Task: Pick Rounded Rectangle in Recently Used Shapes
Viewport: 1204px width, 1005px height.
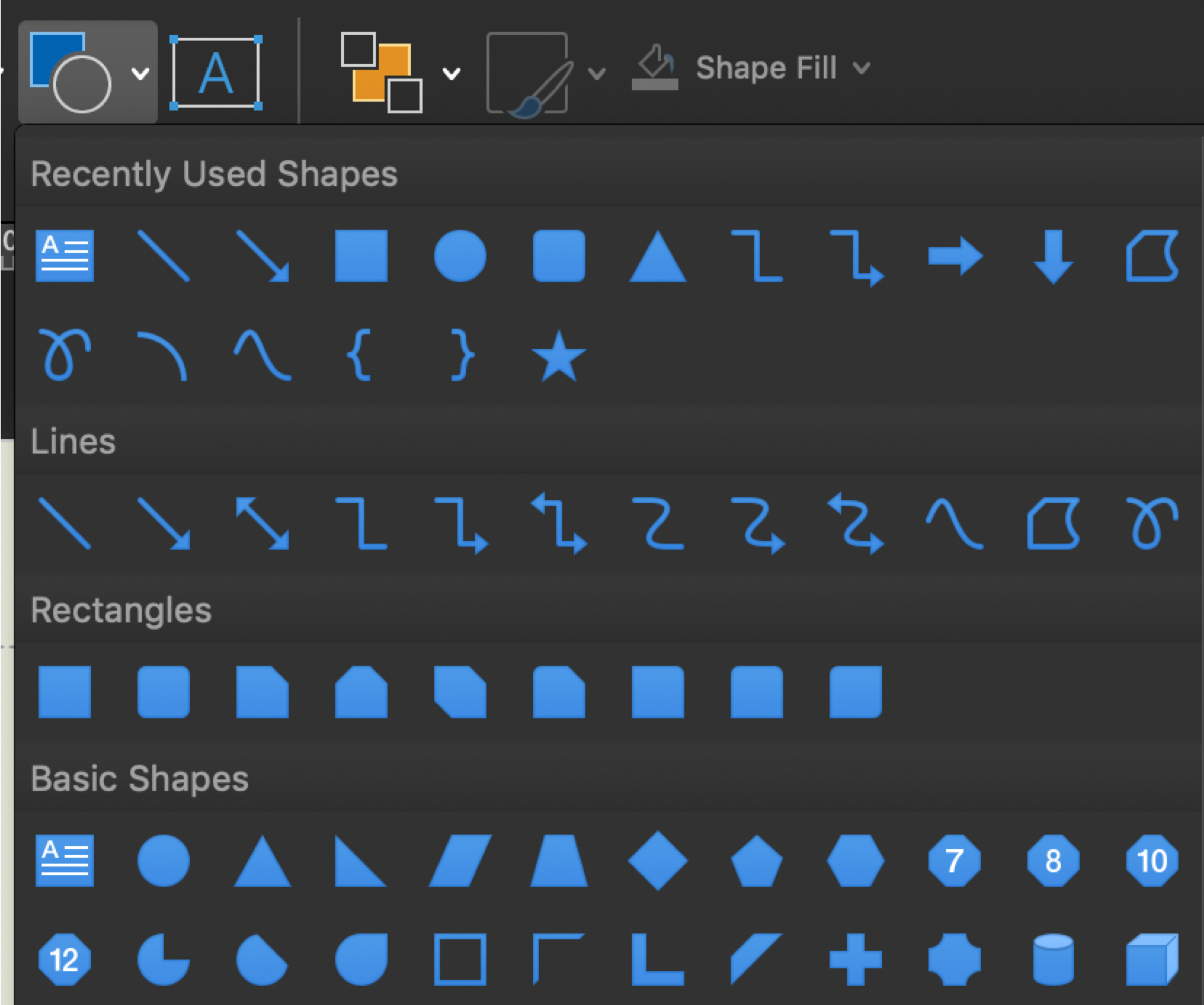Action: [559, 257]
